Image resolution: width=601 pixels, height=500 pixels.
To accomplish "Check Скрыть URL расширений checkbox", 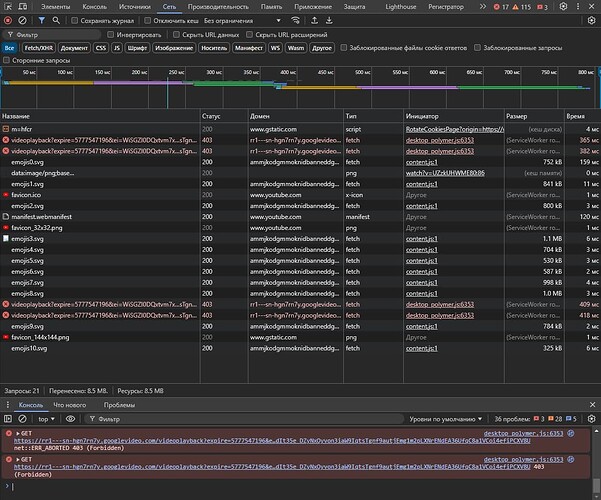I will tap(249, 35).
